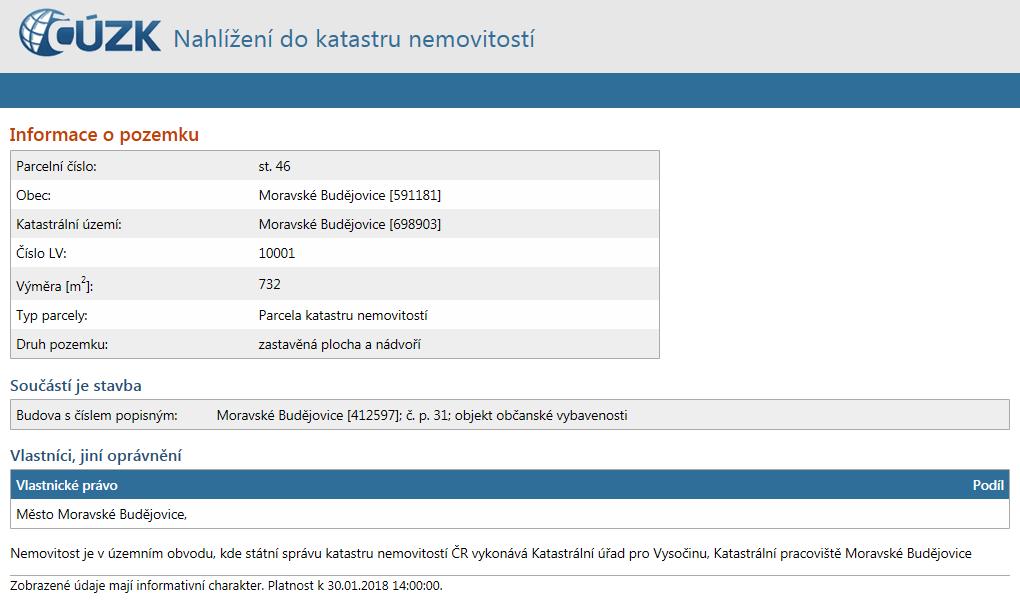Click the Vlastníci, jiní oprávnění heading
Screen dimensions: 1020x606
(x=96, y=456)
